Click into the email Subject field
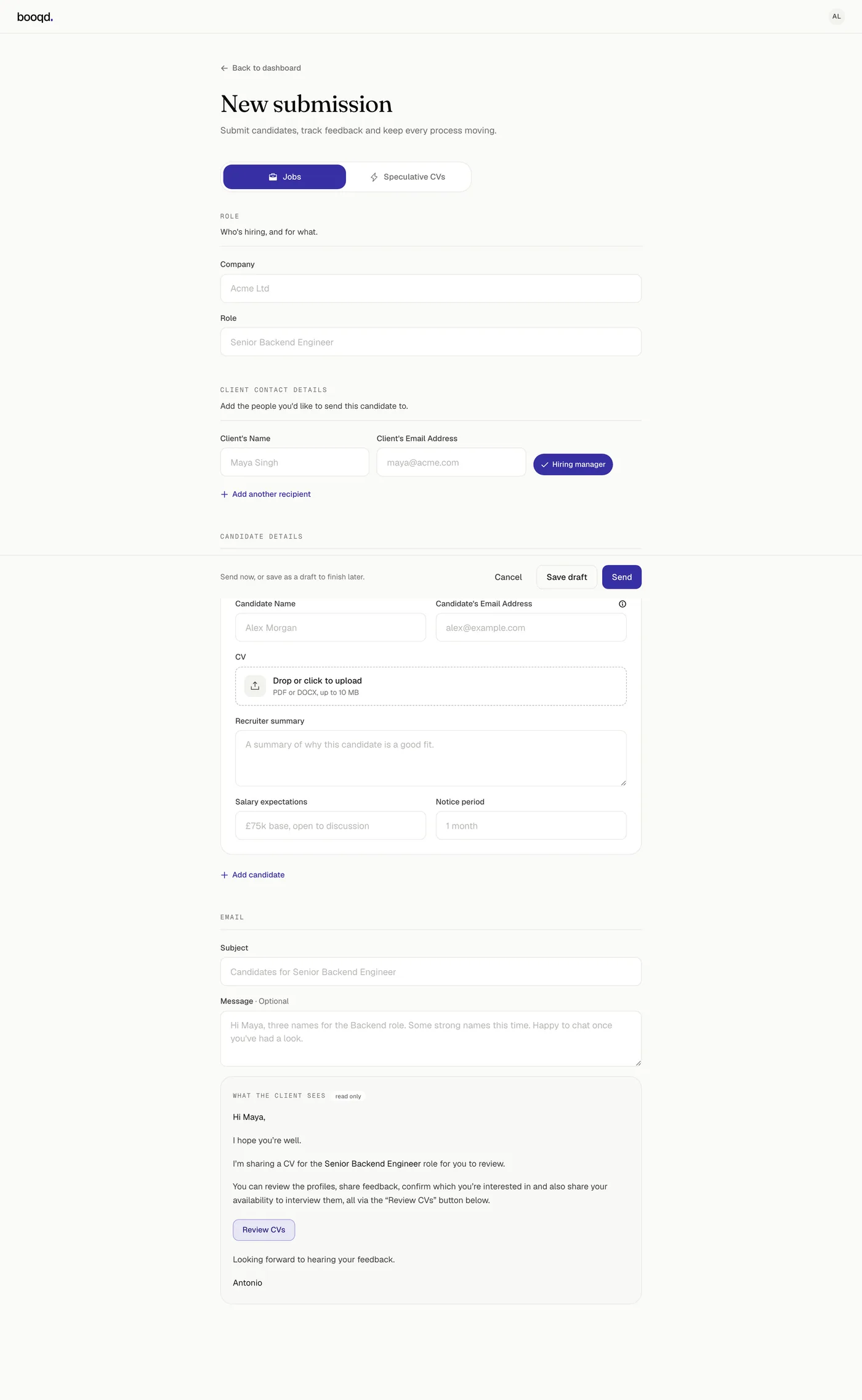The height and width of the screenshot is (1400, 862). pos(431,972)
